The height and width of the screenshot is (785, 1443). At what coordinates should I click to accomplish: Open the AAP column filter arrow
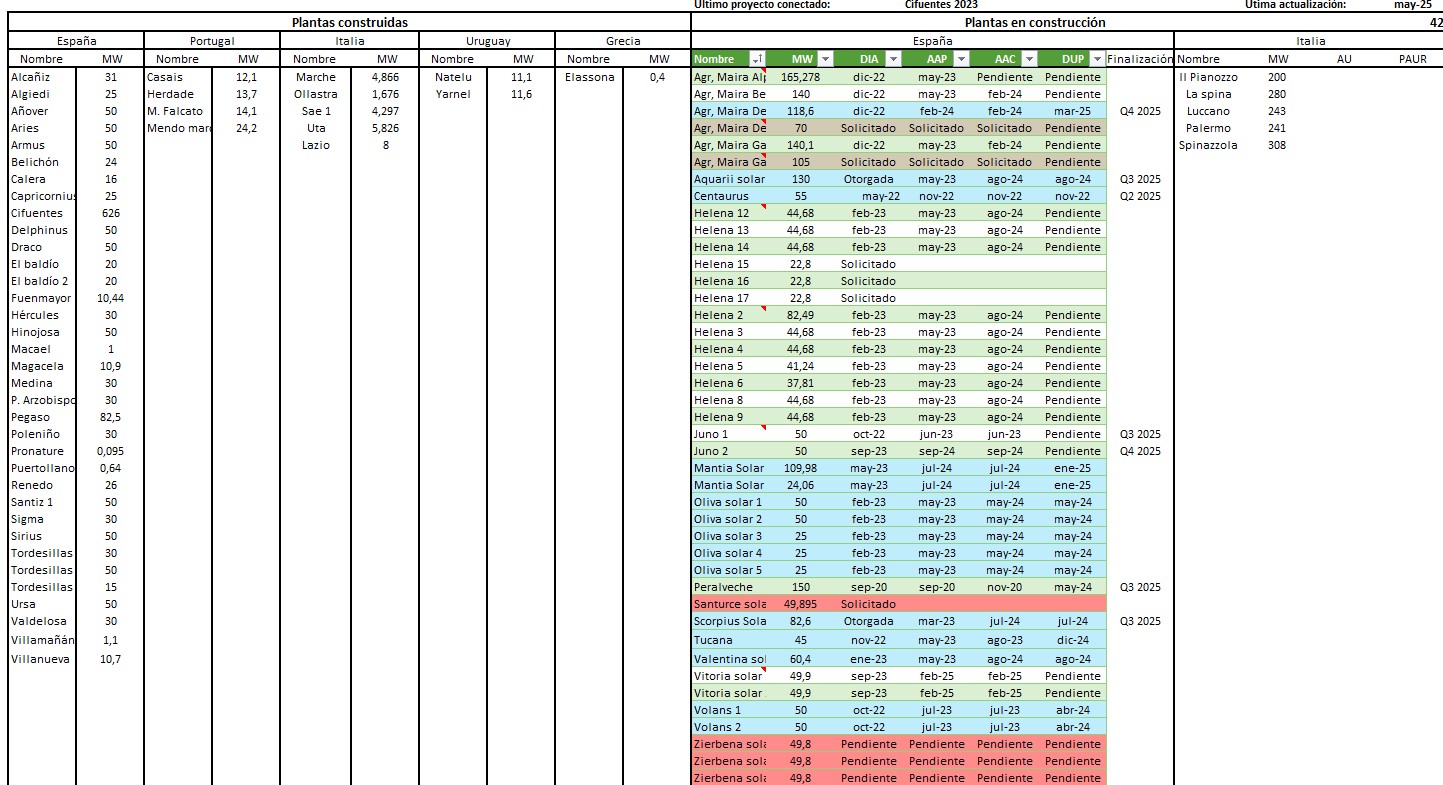(x=961, y=59)
